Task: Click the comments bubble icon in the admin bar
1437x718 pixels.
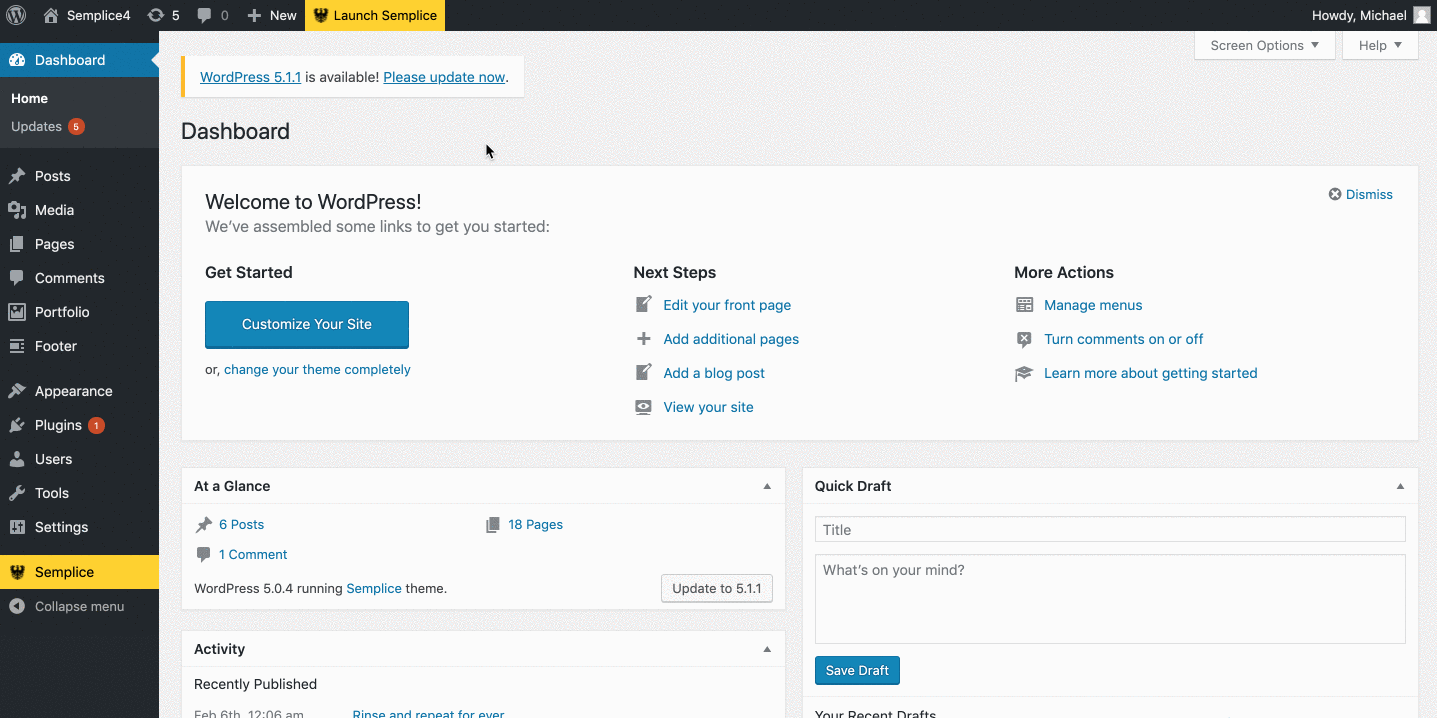Action: [x=205, y=15]
